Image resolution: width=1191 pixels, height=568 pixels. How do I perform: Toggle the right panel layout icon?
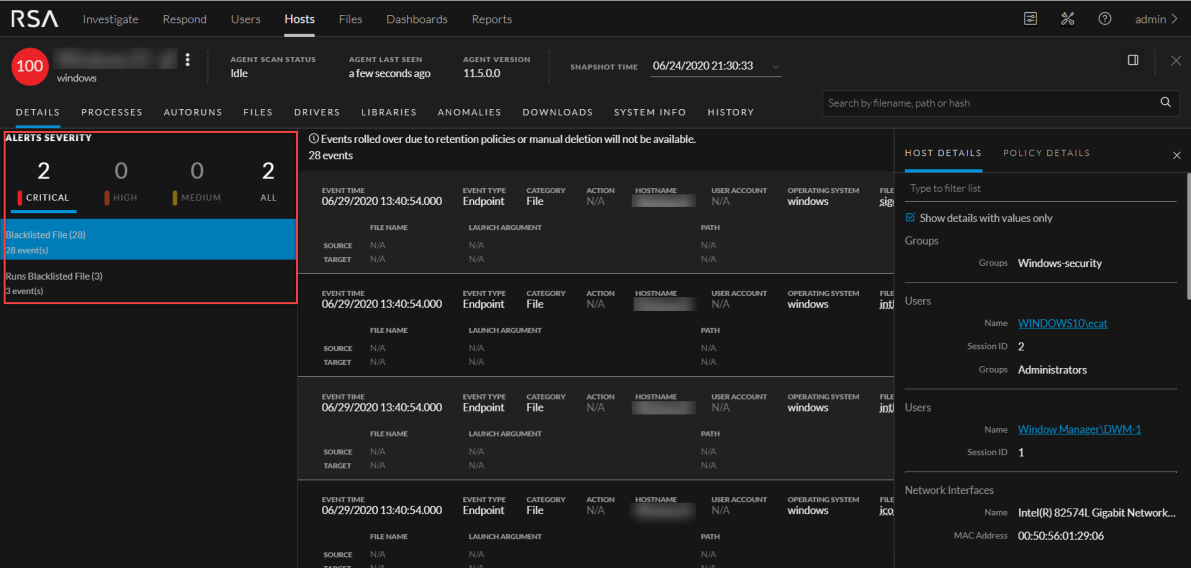pyautogui.click(x=1133, y=60)
